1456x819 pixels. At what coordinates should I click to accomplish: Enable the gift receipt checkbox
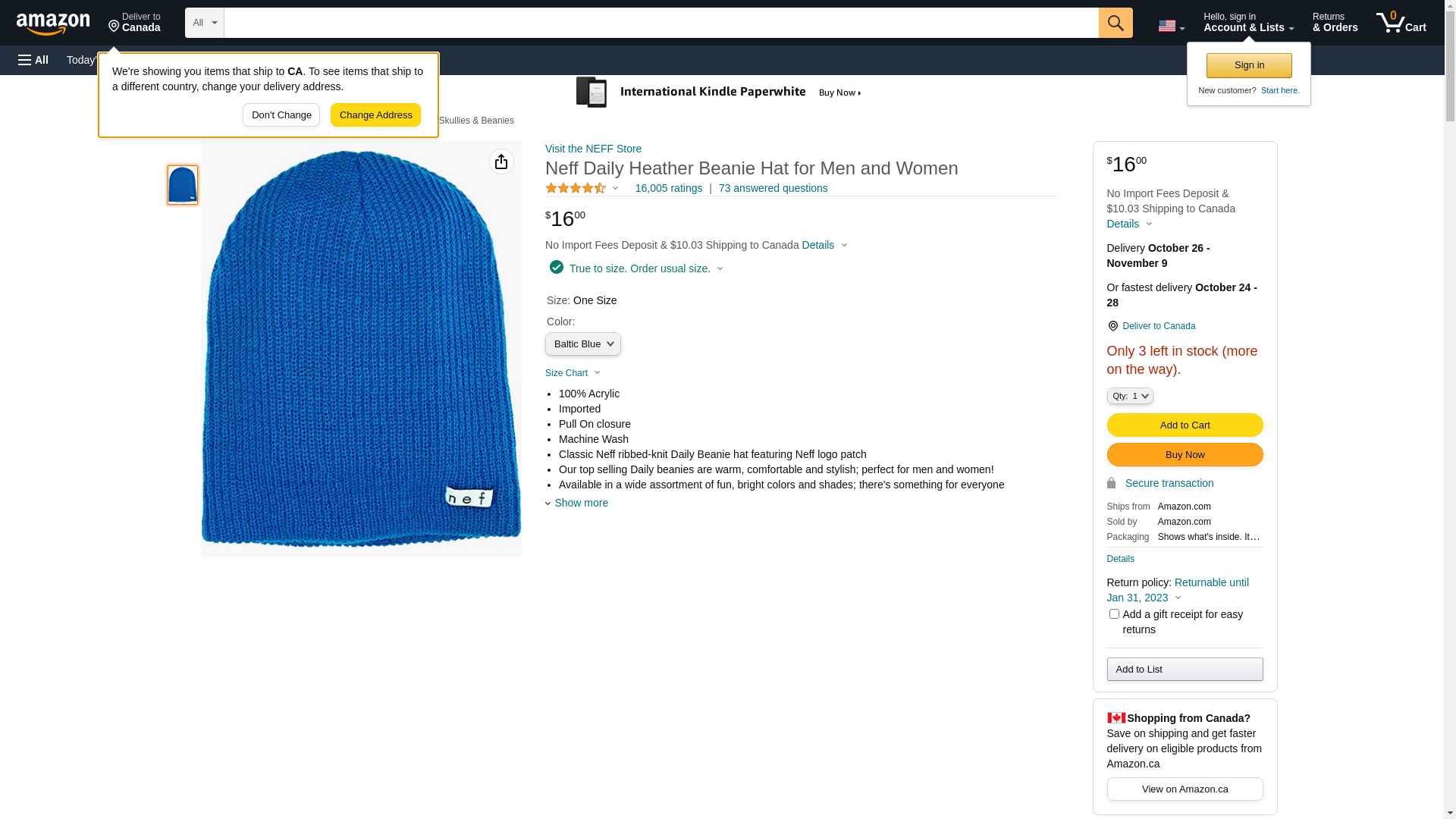pos(1114,614)
